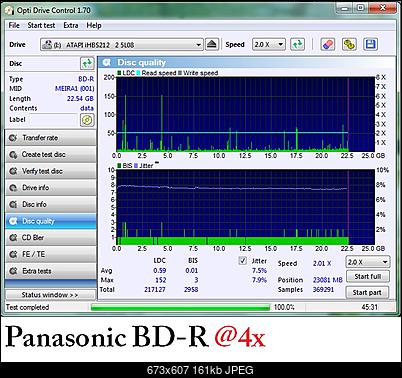Image resolution: width=402 pixels, height=378 pixels.
Task: Select the CD Bler tab
Action: 51,238
